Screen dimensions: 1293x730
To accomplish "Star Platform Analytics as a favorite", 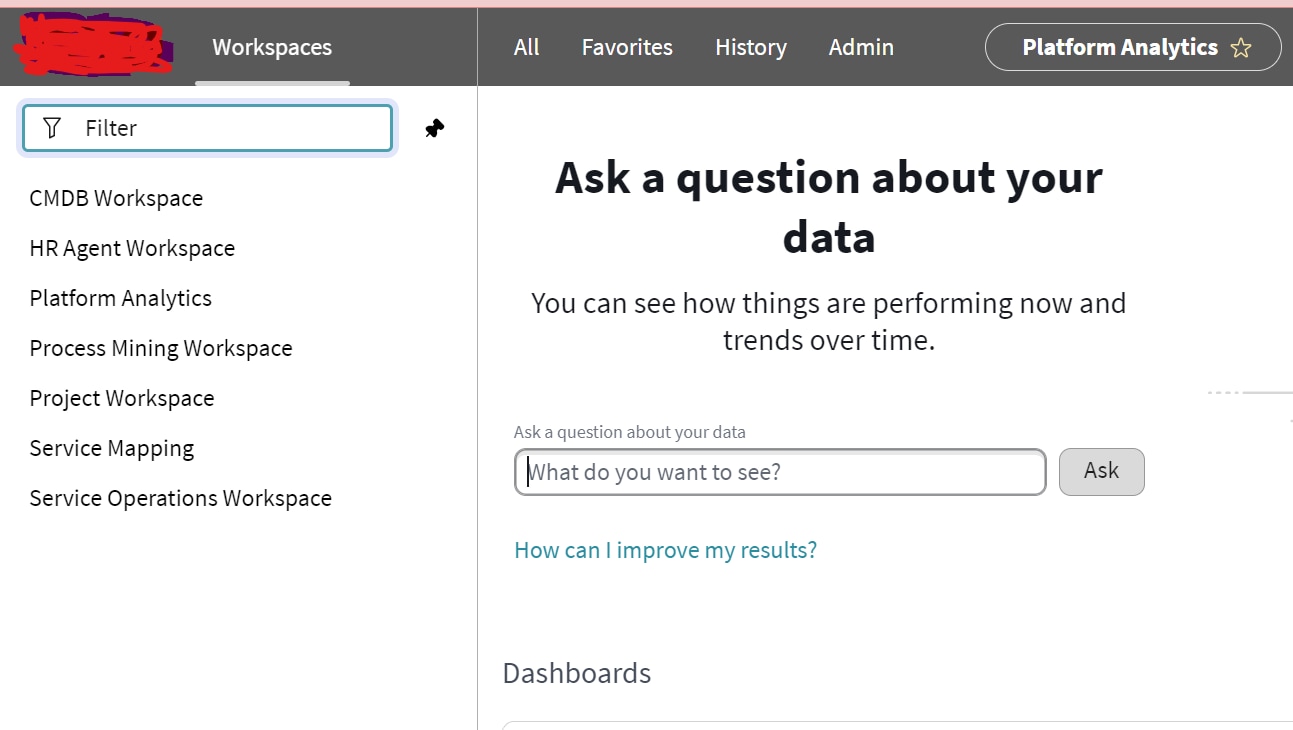I will pyautogui.click(x=1241, y=46).
